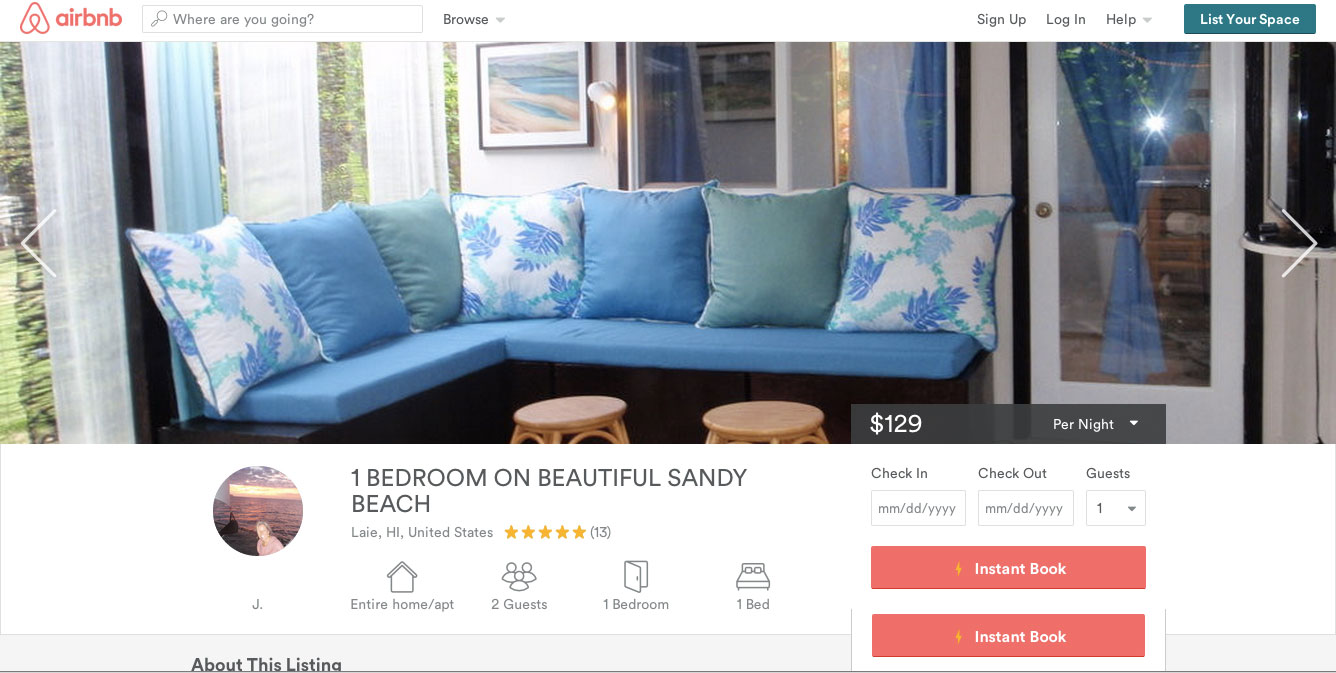Click the 1 Bedroom door icon

(636, 576)
